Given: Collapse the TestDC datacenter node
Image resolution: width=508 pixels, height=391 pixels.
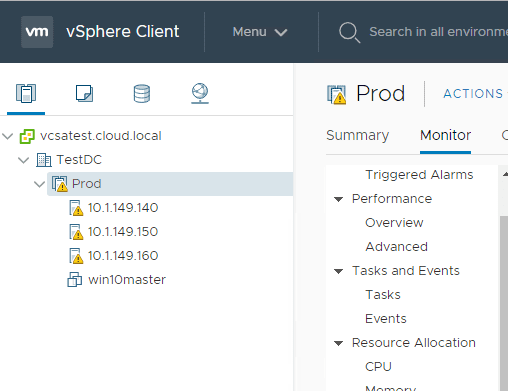Looking at the screenshot, I should [x=24, y=160].
